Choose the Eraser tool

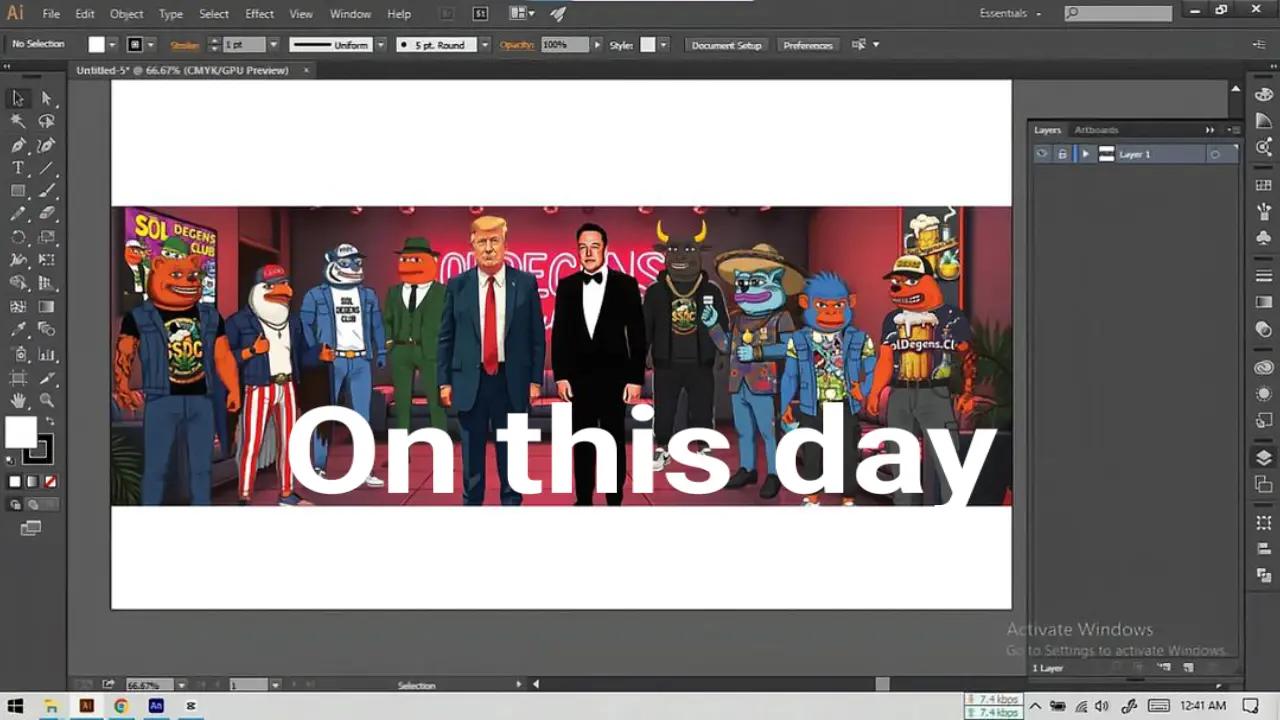point(46,214)
